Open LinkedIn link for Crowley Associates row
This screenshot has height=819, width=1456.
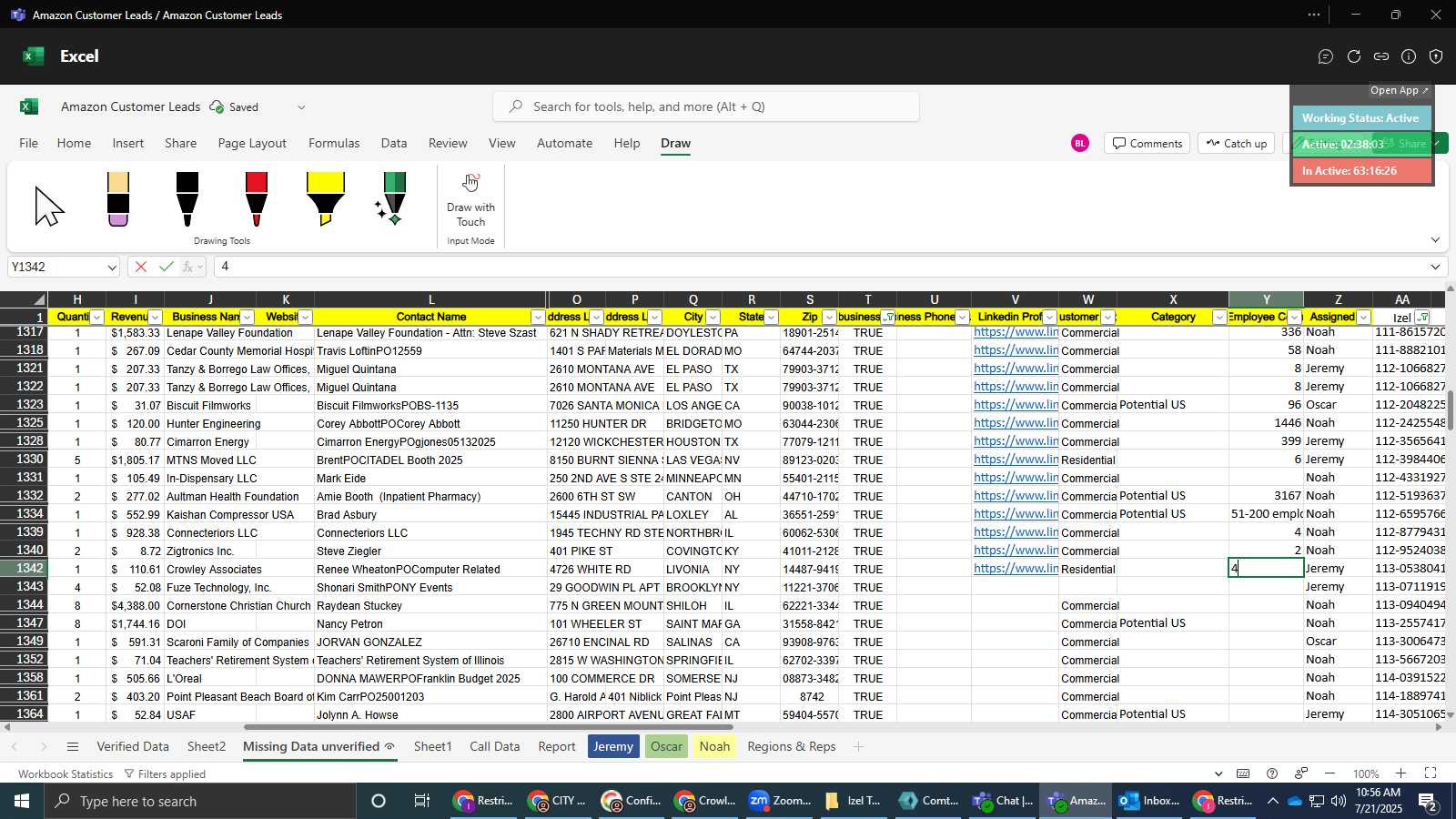[1016, 569]
